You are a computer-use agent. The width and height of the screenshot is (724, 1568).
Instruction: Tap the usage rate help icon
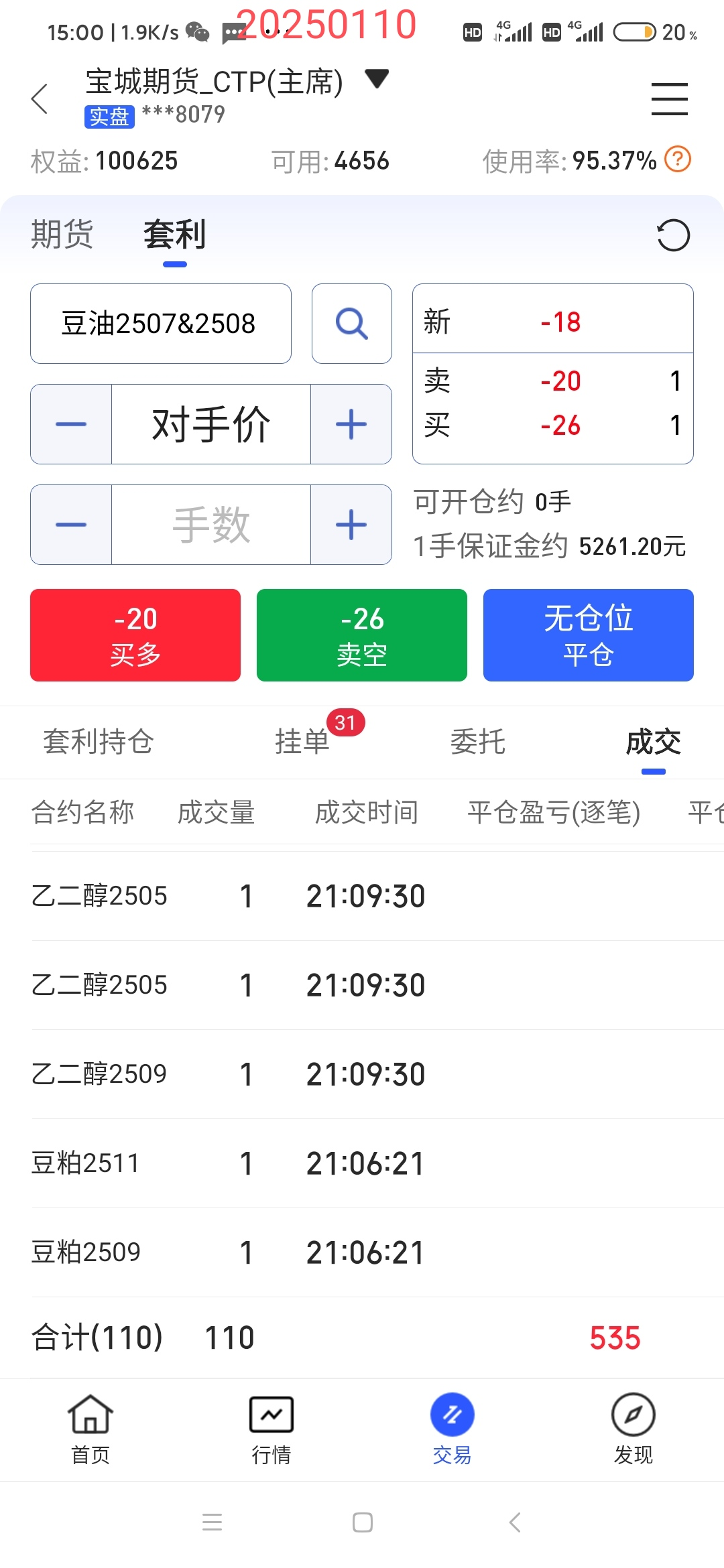click(x=678, y=159)
